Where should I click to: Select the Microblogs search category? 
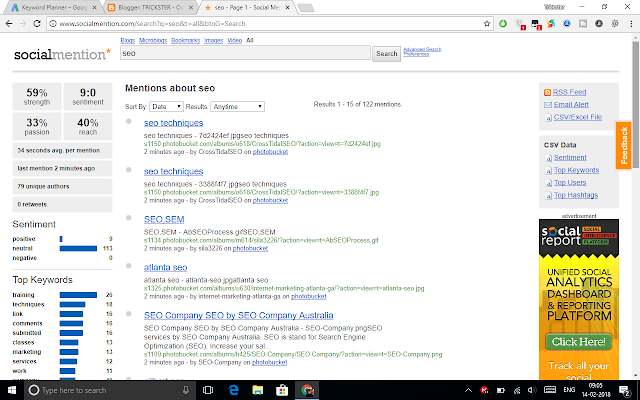(x=153, y=40)
